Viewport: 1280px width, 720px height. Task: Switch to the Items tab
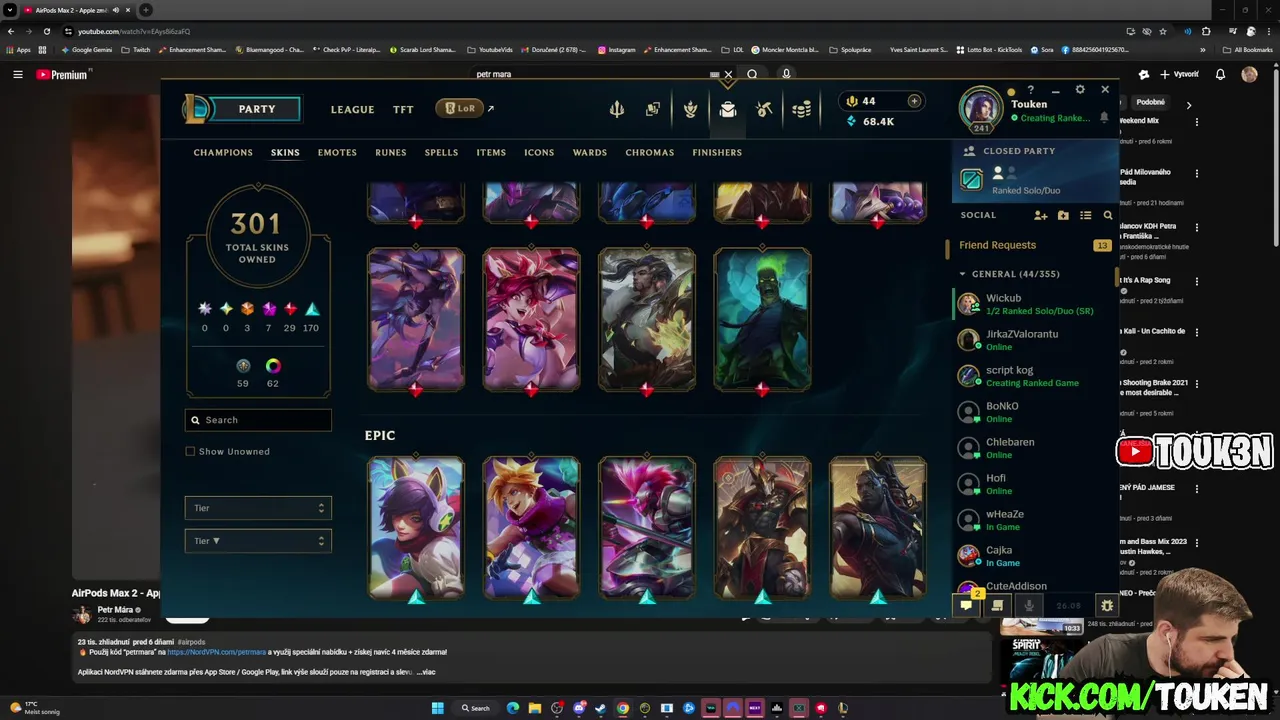[491, 152]
